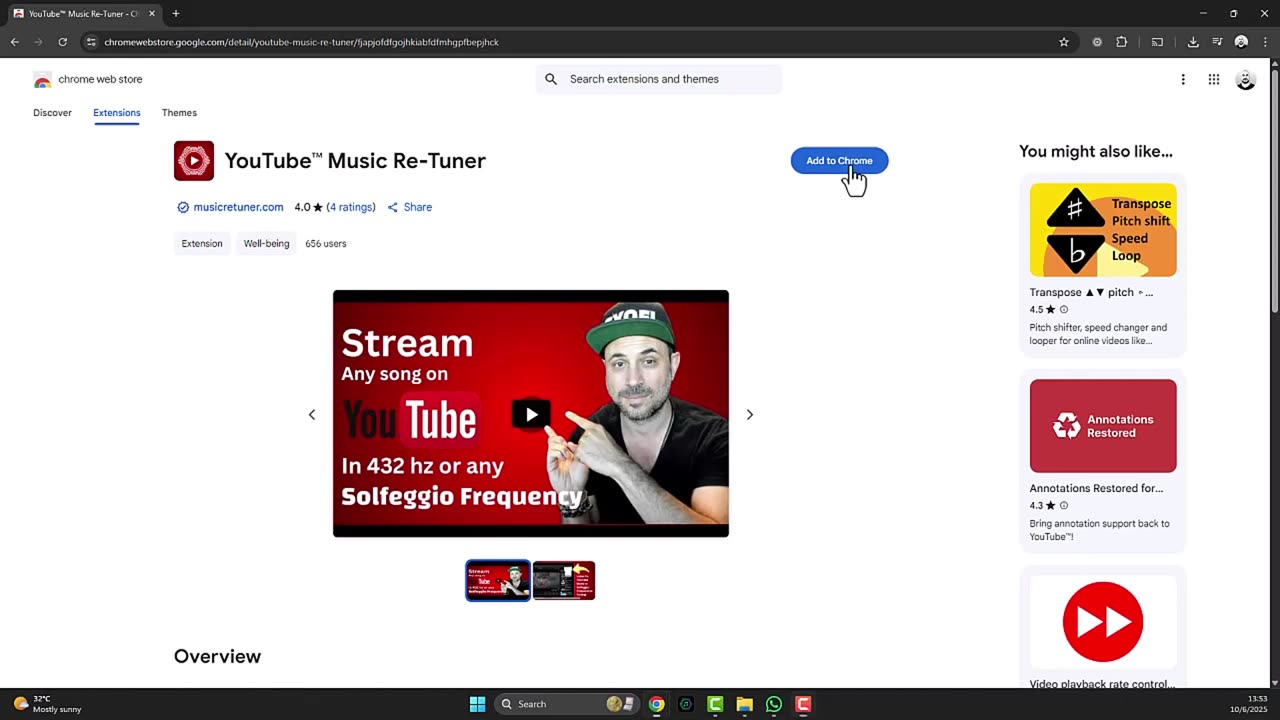This screenshot has height=720, width=1280.
Task: Open the Annotations Restored extension card
Action: (1103, 461)
